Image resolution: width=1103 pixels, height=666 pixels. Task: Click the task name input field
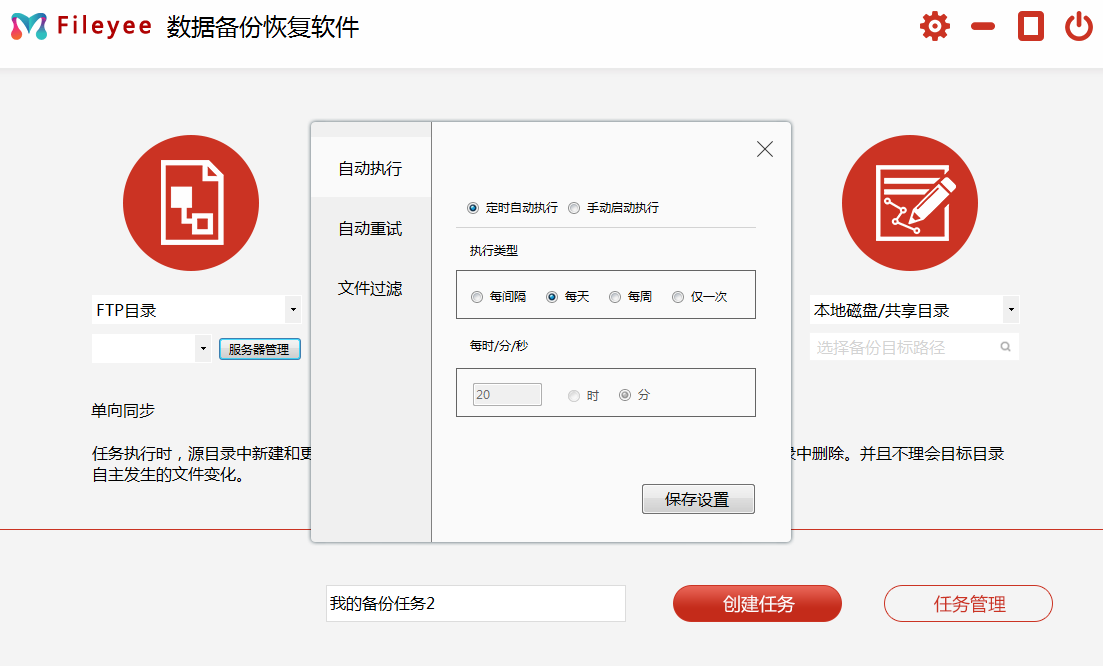476,604
